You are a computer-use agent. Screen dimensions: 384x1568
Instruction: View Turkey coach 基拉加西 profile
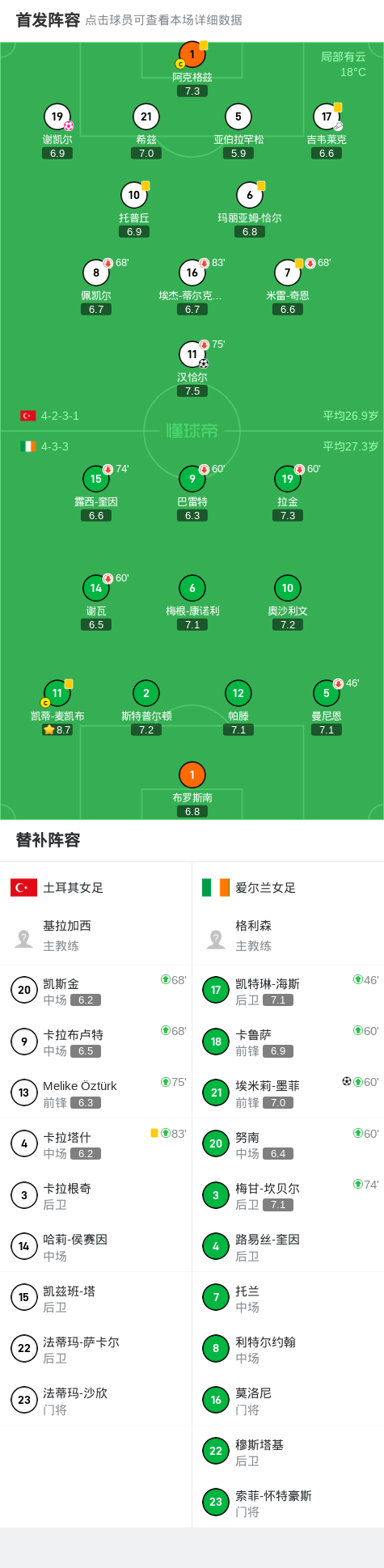coord(96,936)
